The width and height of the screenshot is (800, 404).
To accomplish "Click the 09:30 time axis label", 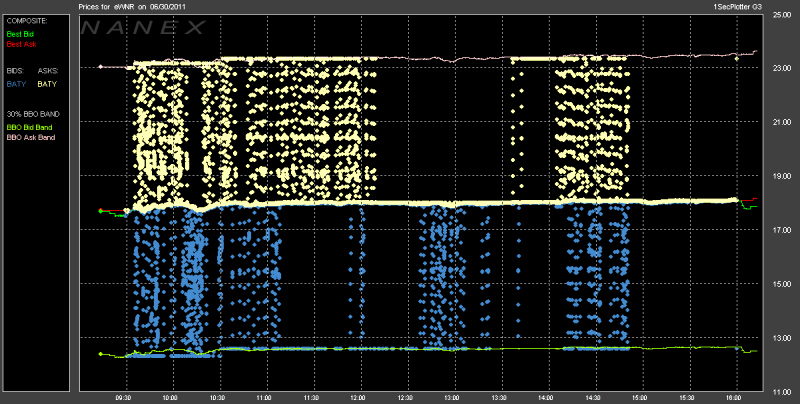I will click(x=124, y=397).
